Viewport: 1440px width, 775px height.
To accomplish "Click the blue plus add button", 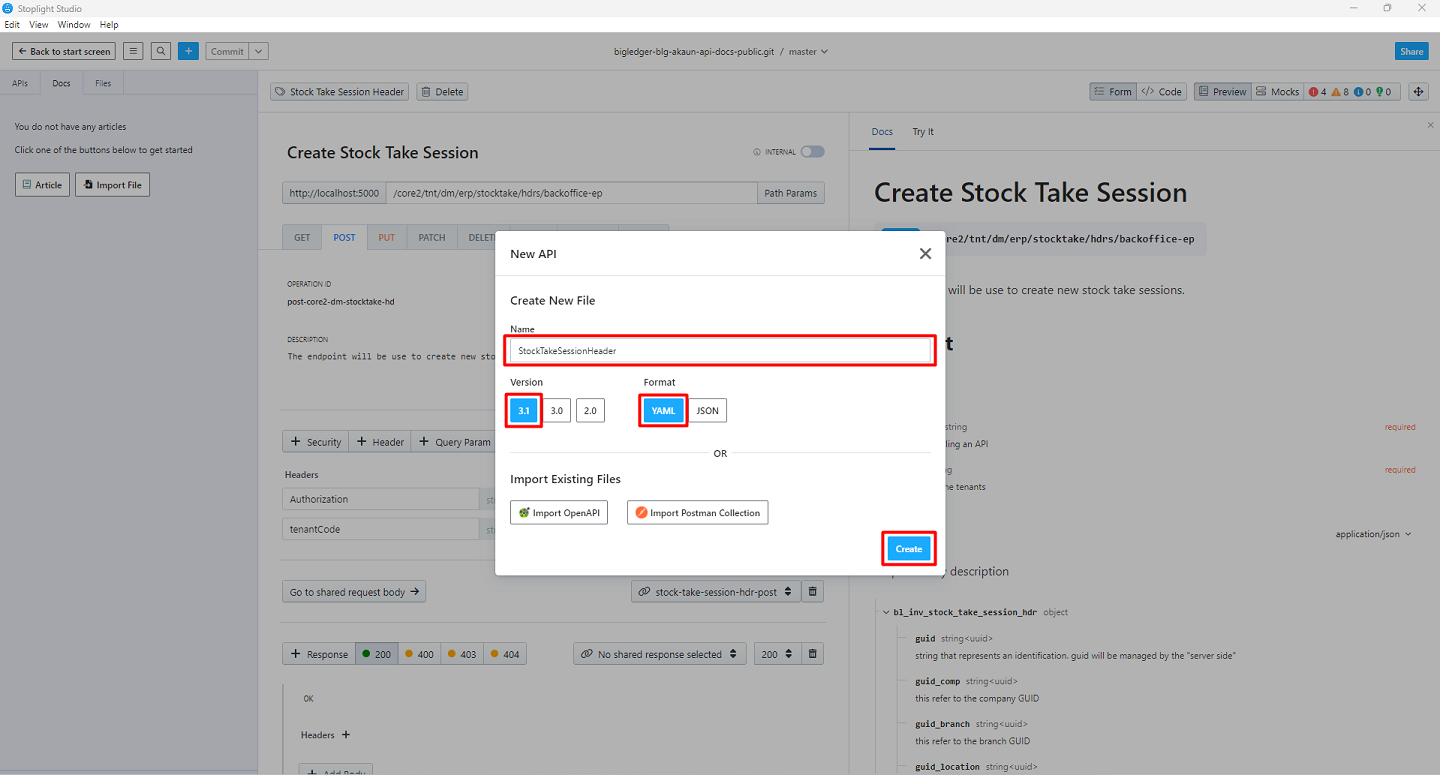I will (x=188, y=51).
